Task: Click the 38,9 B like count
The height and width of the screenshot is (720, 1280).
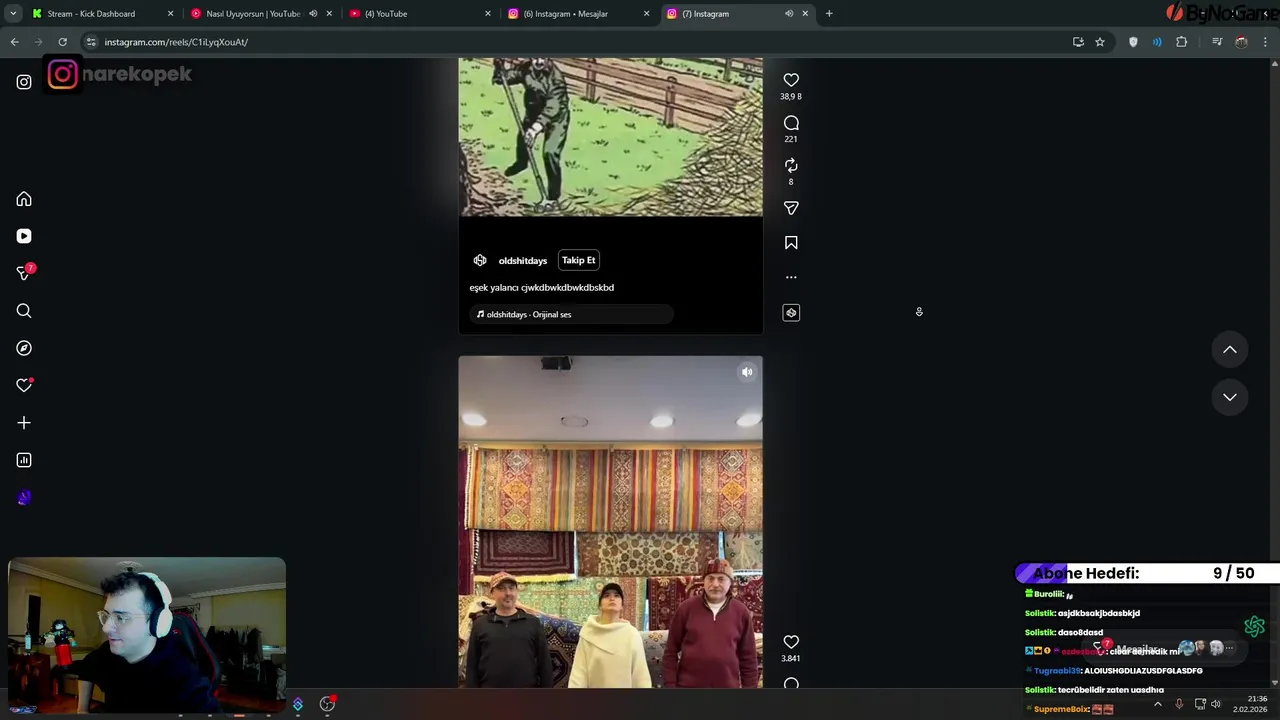Action: point(791,97)
